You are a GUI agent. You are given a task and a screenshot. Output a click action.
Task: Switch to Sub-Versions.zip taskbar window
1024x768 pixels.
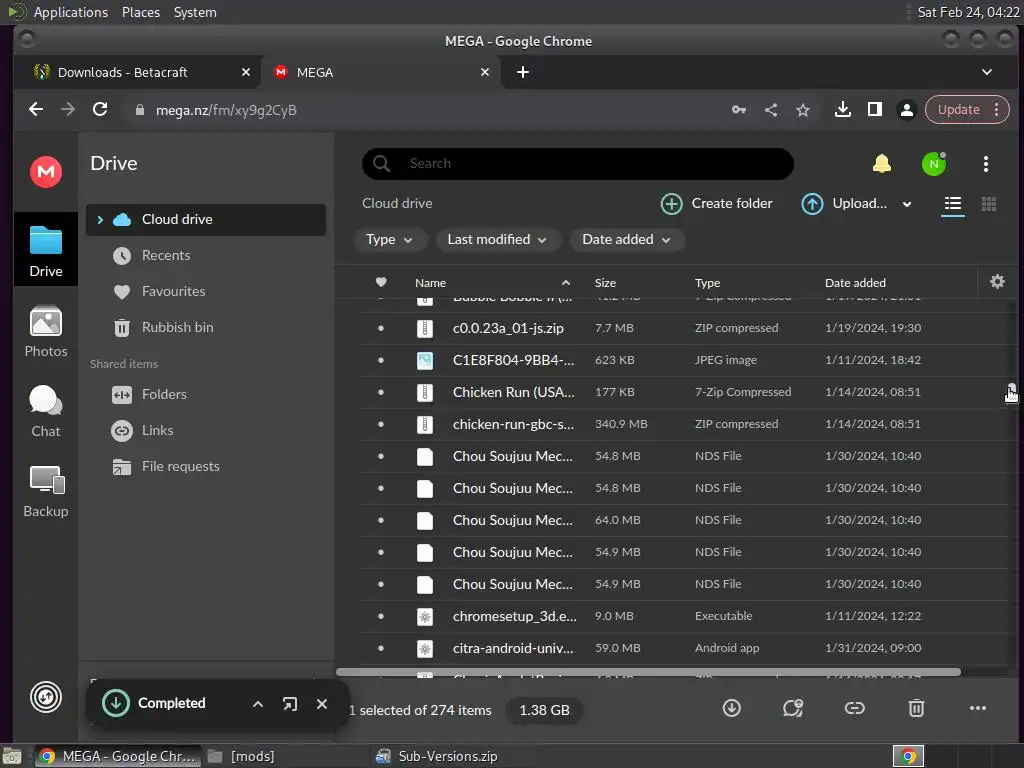click(x=447, y=756)
